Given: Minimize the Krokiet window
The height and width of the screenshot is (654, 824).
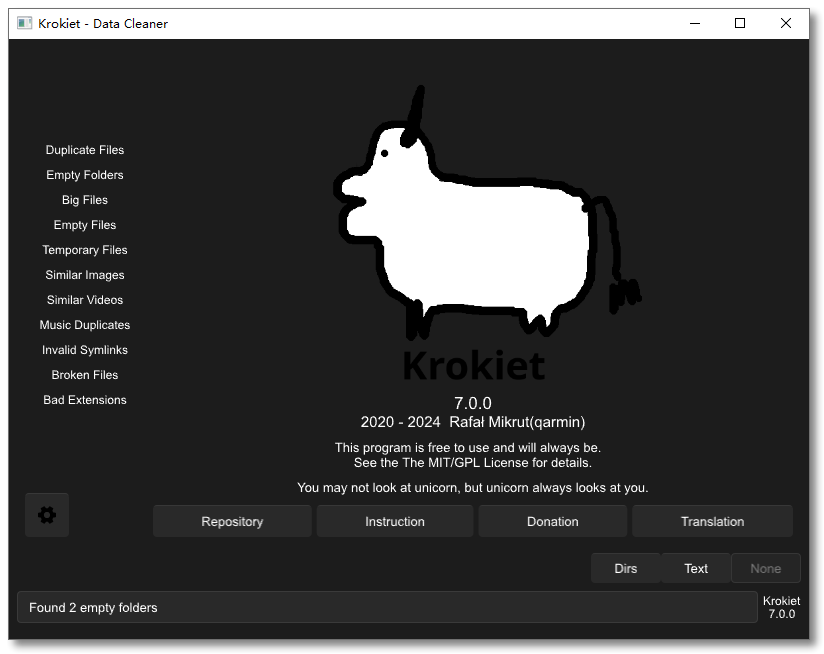Looking at the screenshot, I should (695, 23).
